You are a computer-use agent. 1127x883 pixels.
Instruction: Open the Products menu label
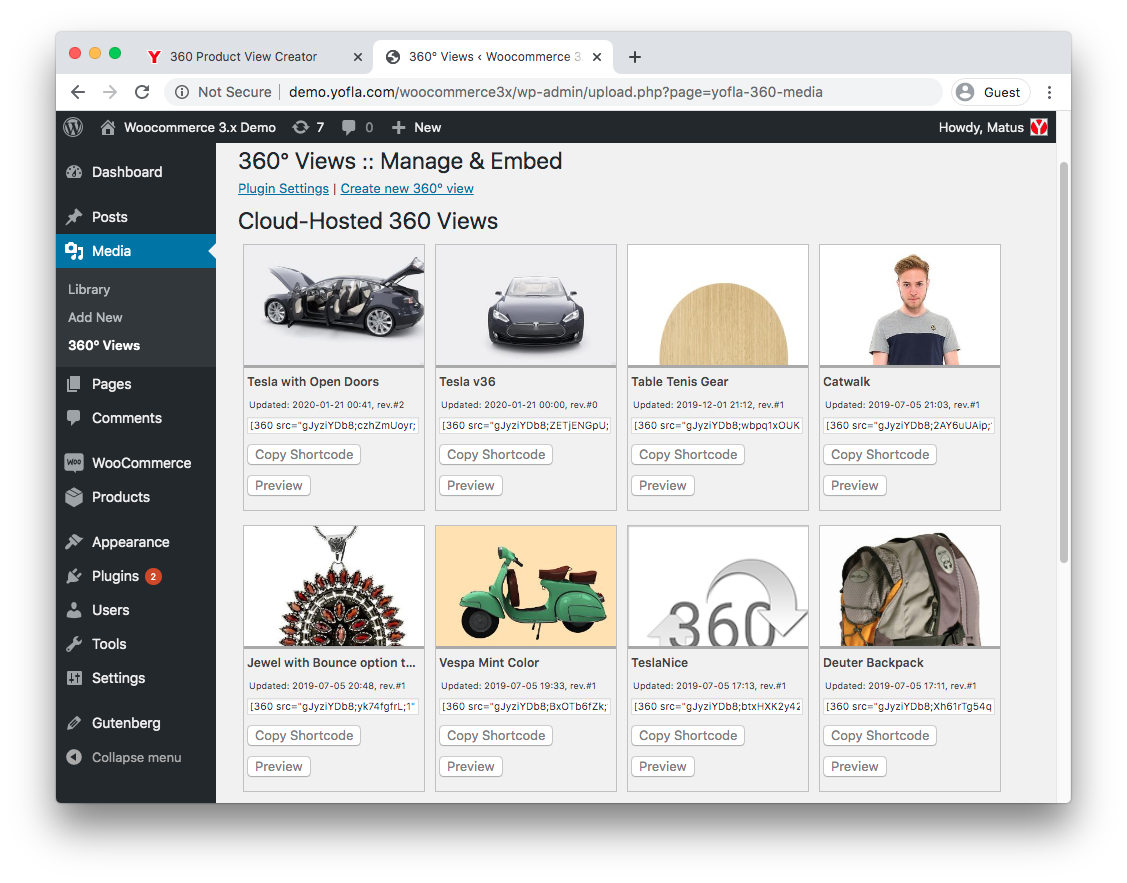(121, 497)
